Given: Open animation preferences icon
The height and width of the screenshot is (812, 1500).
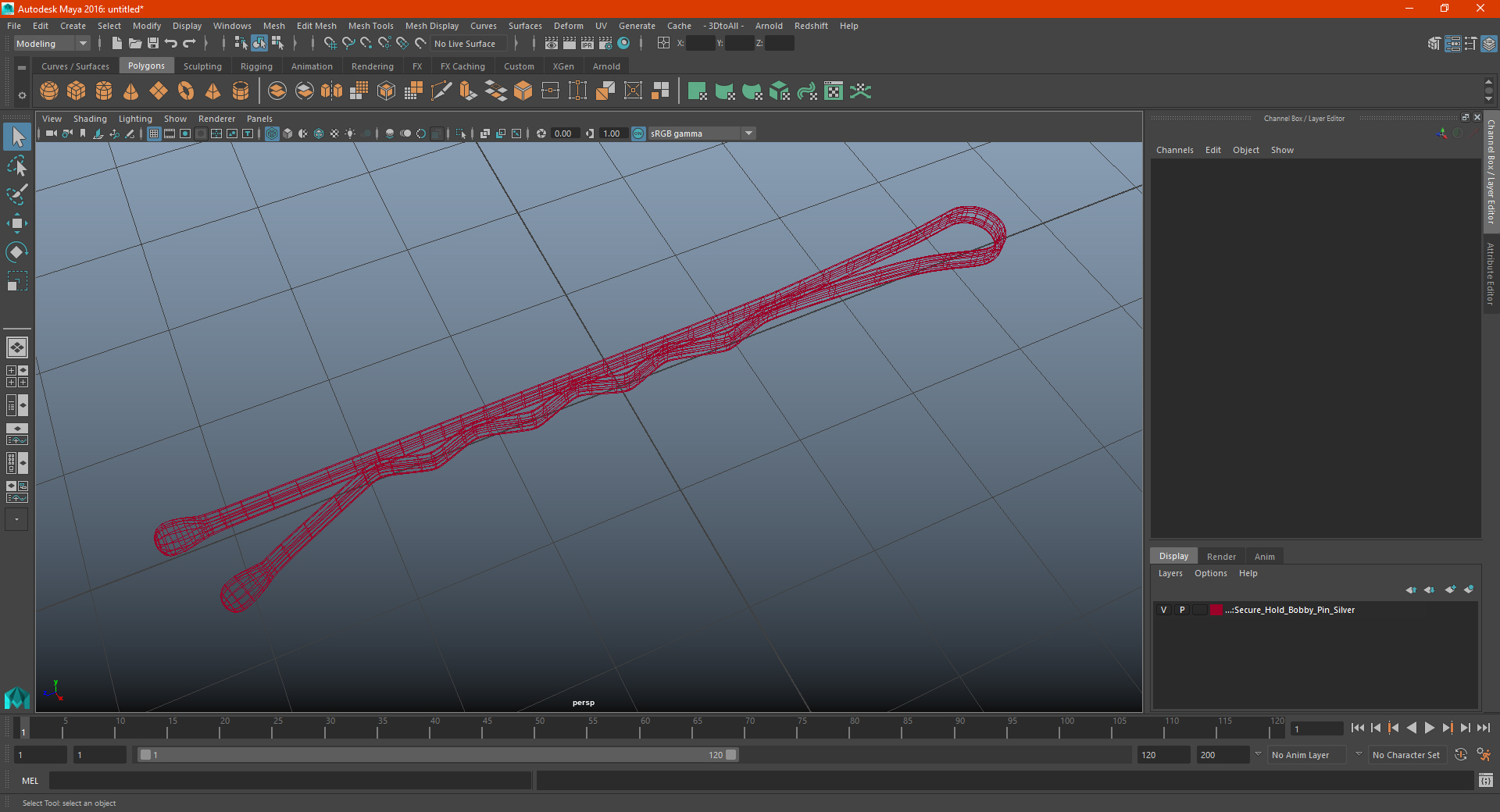Looking at the screenshot, I should tap(1483, 755).
